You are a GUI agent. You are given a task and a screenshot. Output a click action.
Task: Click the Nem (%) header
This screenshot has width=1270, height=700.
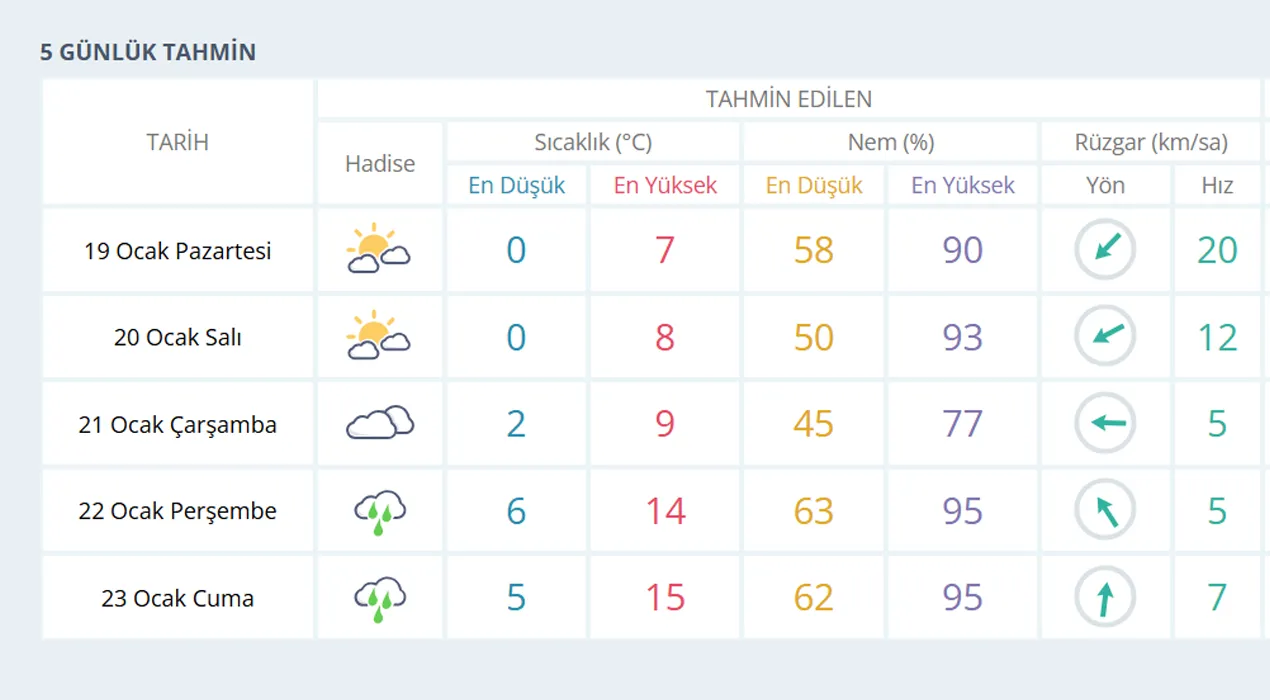(890, 142)
